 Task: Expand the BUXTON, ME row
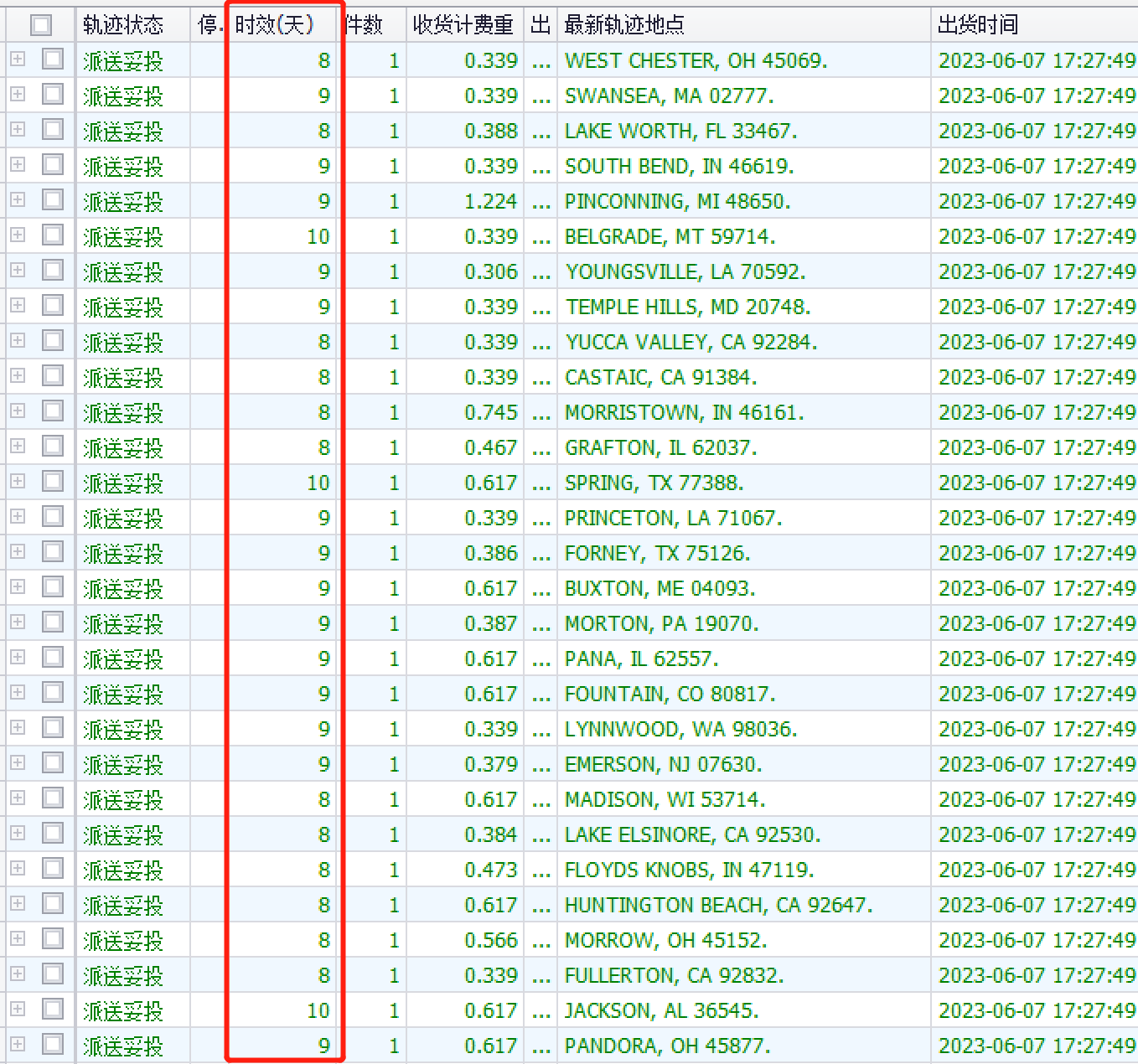(18, 586)
